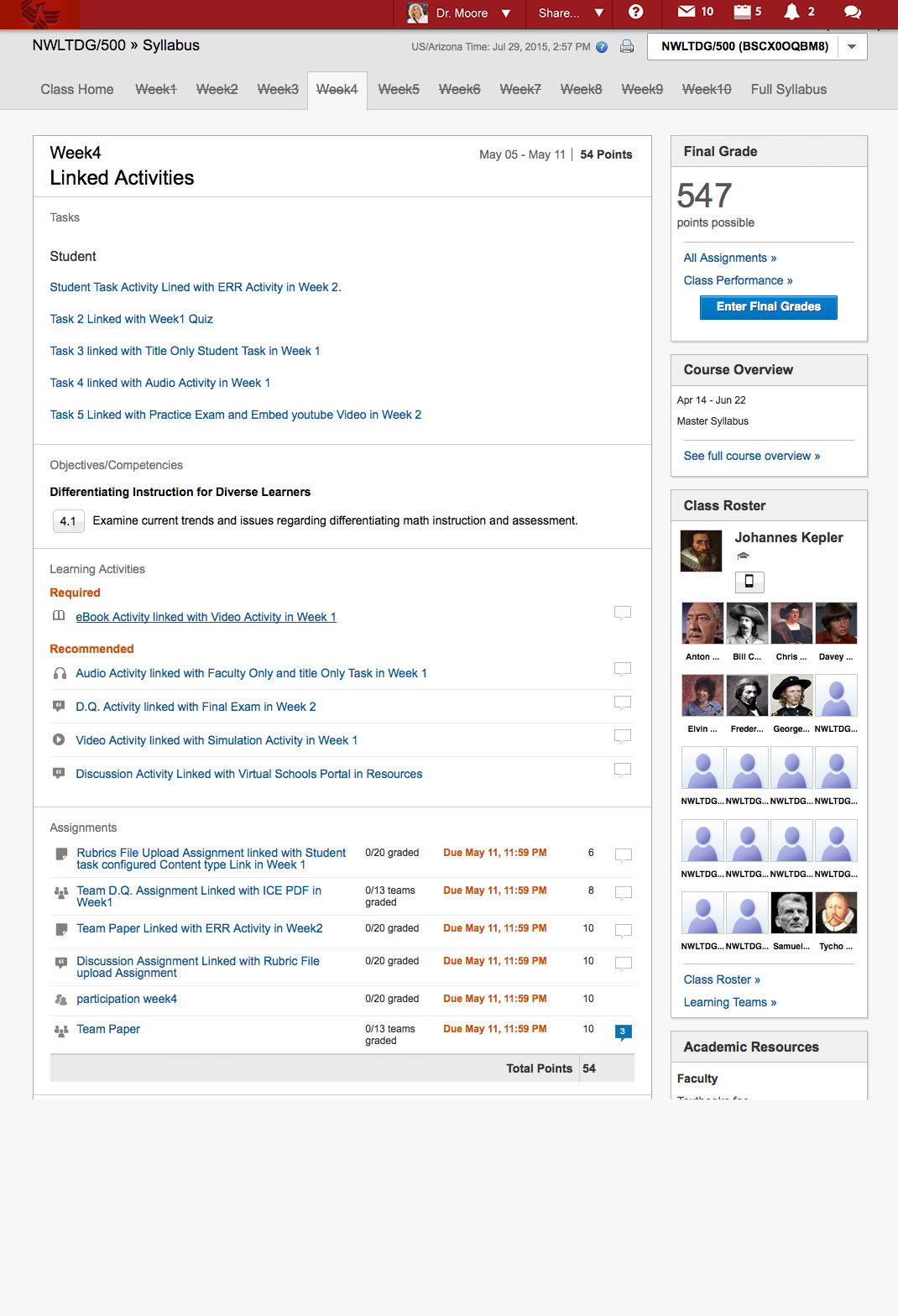The image size is (898, 1316).
Task: Open comment bubble for Team D.Q. Assignment
Action: point(624,894)
